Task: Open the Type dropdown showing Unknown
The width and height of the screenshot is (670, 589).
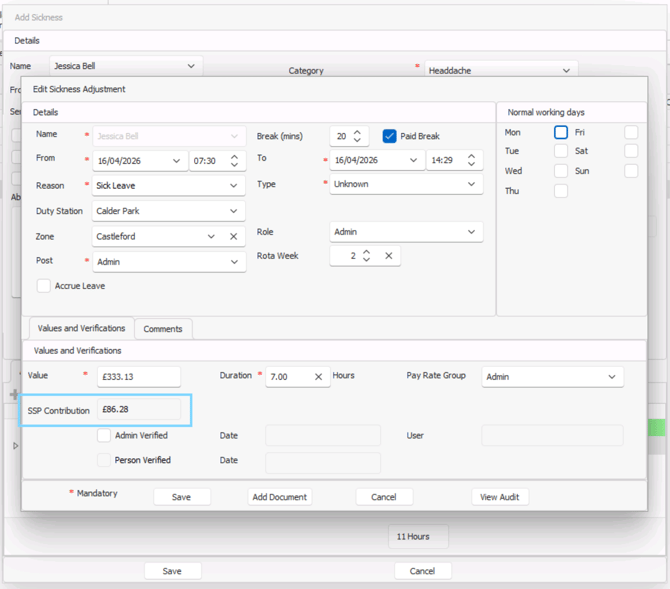Action: pos(472,185)
